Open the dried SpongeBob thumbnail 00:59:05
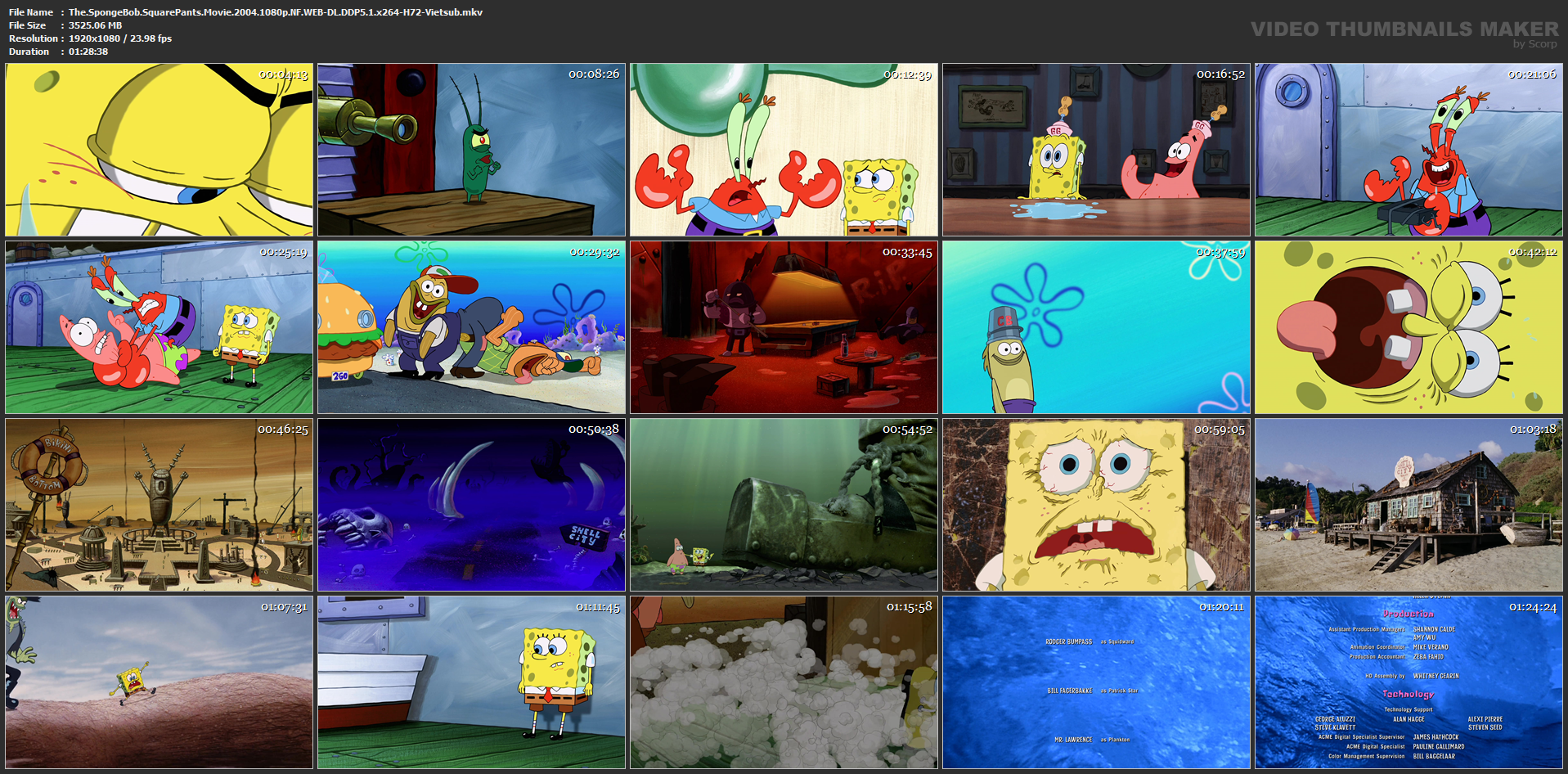Viewport: 1568px width, 774px height. 1097,505
